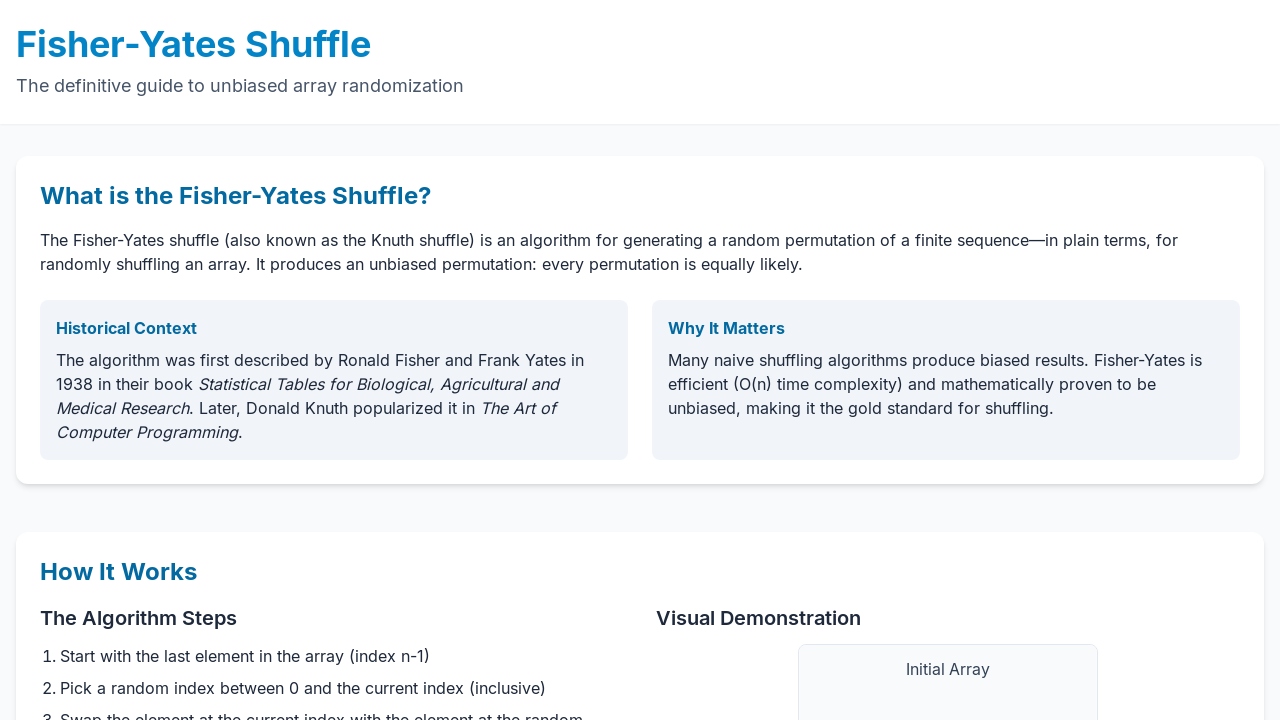The image size is (1280, 720).
Task: Click step 2 about picking a random index
Action: point(302,688)
